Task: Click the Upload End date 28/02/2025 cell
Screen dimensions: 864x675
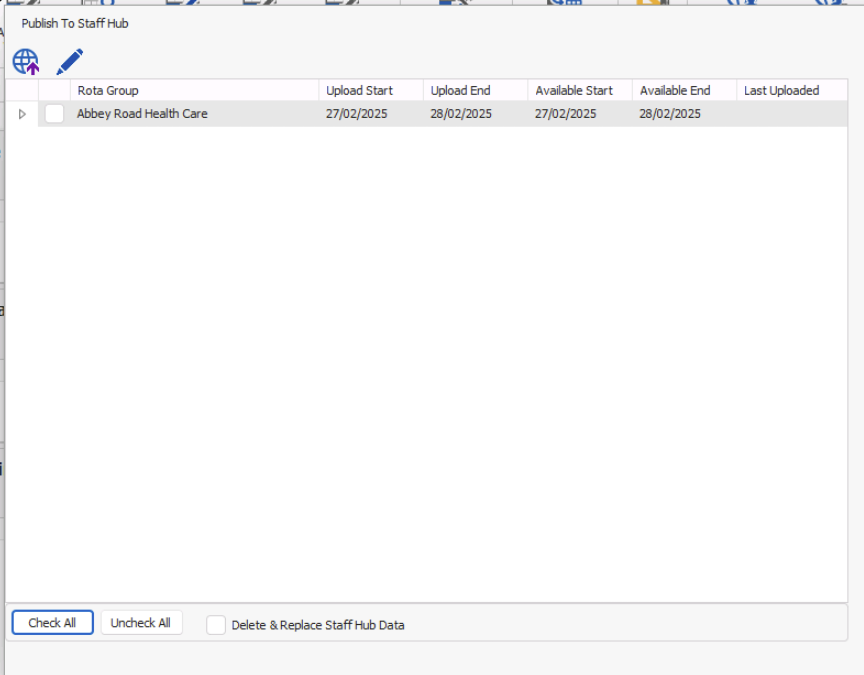Action: tap(475, 114)
